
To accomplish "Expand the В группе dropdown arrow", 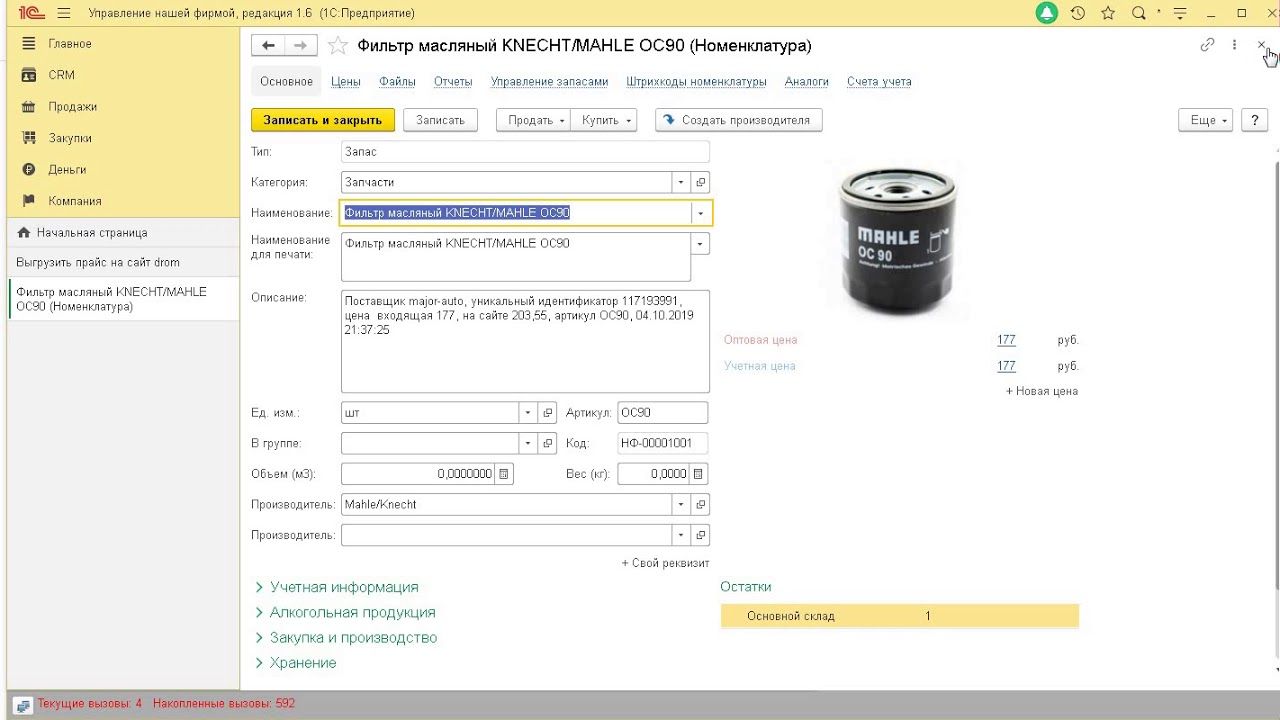I will tap(528, 443).
